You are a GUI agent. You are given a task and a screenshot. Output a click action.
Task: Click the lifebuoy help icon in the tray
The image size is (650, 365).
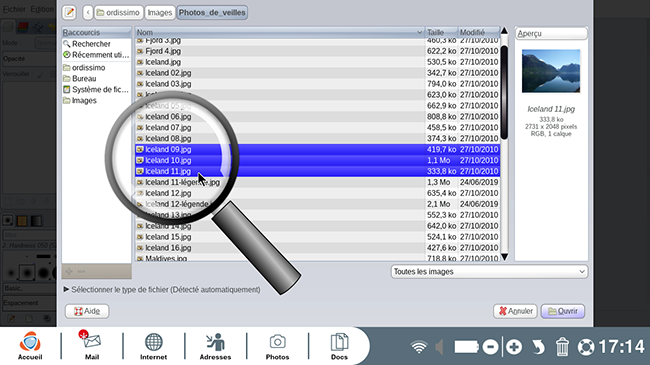[x=586, y=347]
